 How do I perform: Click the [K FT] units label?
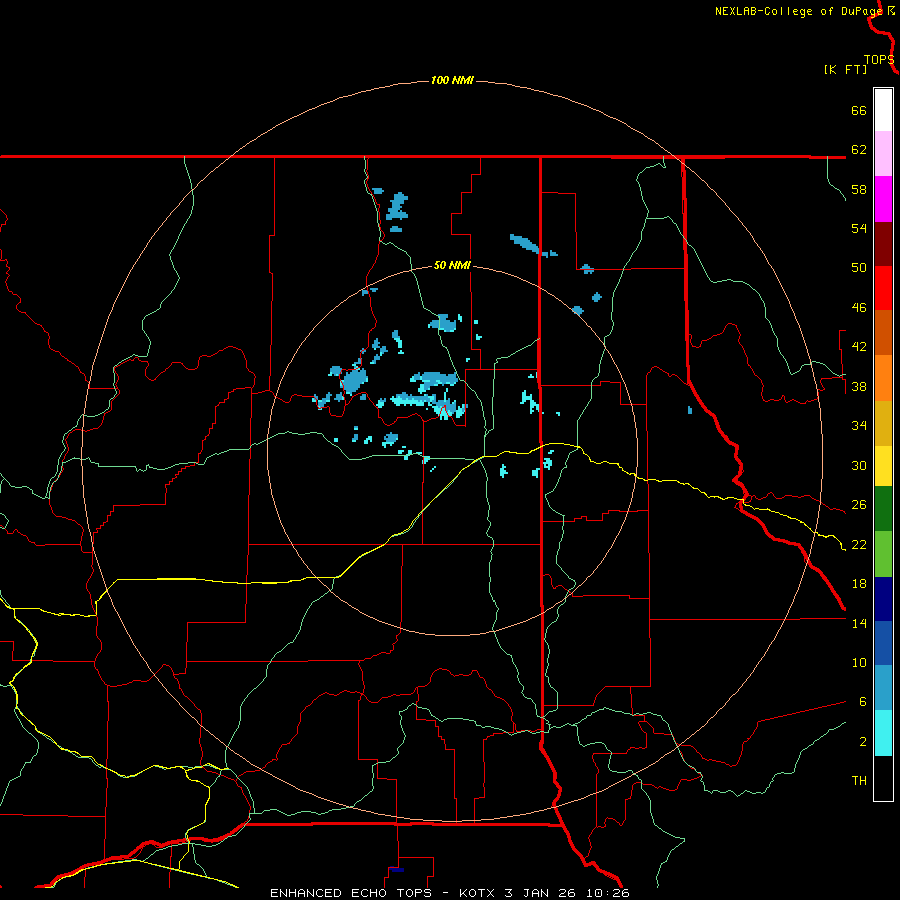pyautogui.click(x=845, y=69)
